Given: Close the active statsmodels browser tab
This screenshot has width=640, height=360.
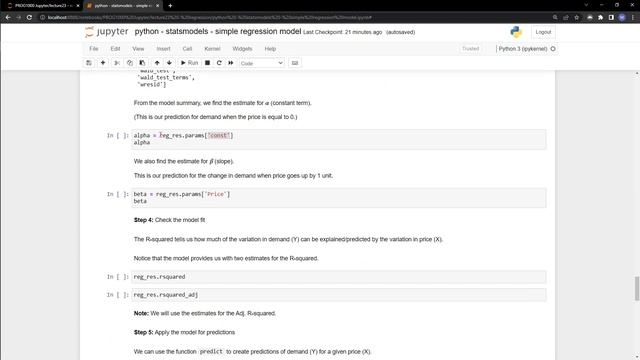Looking at the screenshot, I should (x=158, y=6).
